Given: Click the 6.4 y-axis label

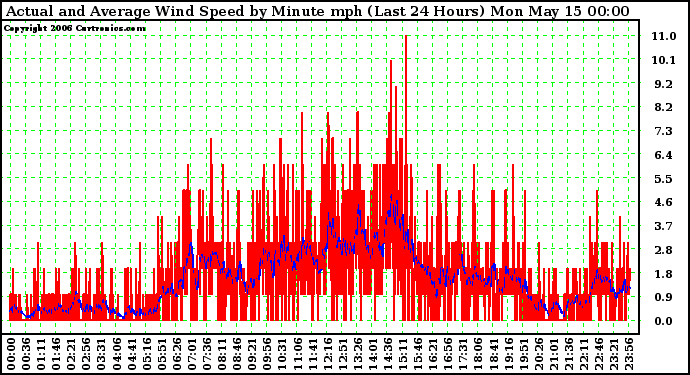Looking at the screenshot, I should (x=664, y=155).
